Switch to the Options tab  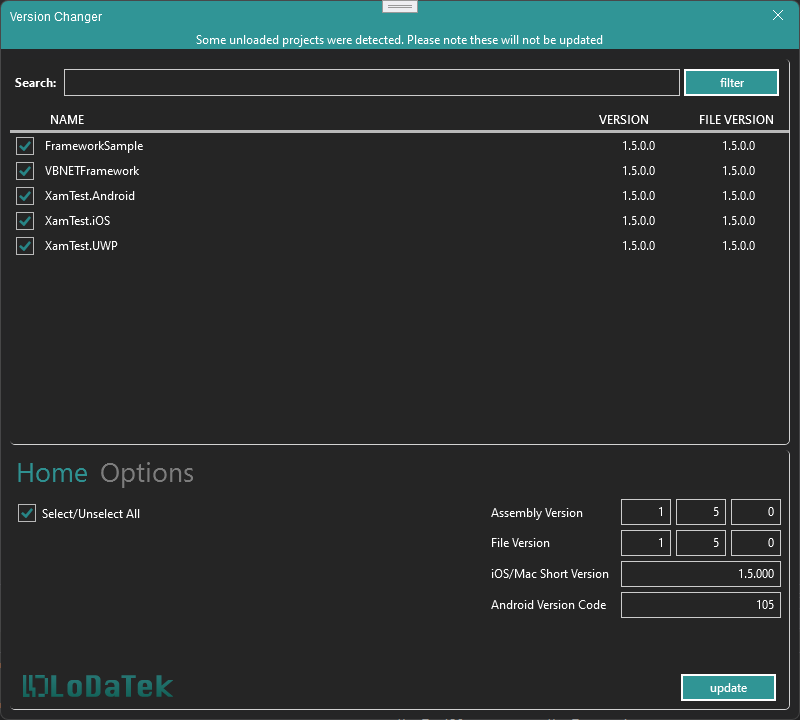[147, 472]
